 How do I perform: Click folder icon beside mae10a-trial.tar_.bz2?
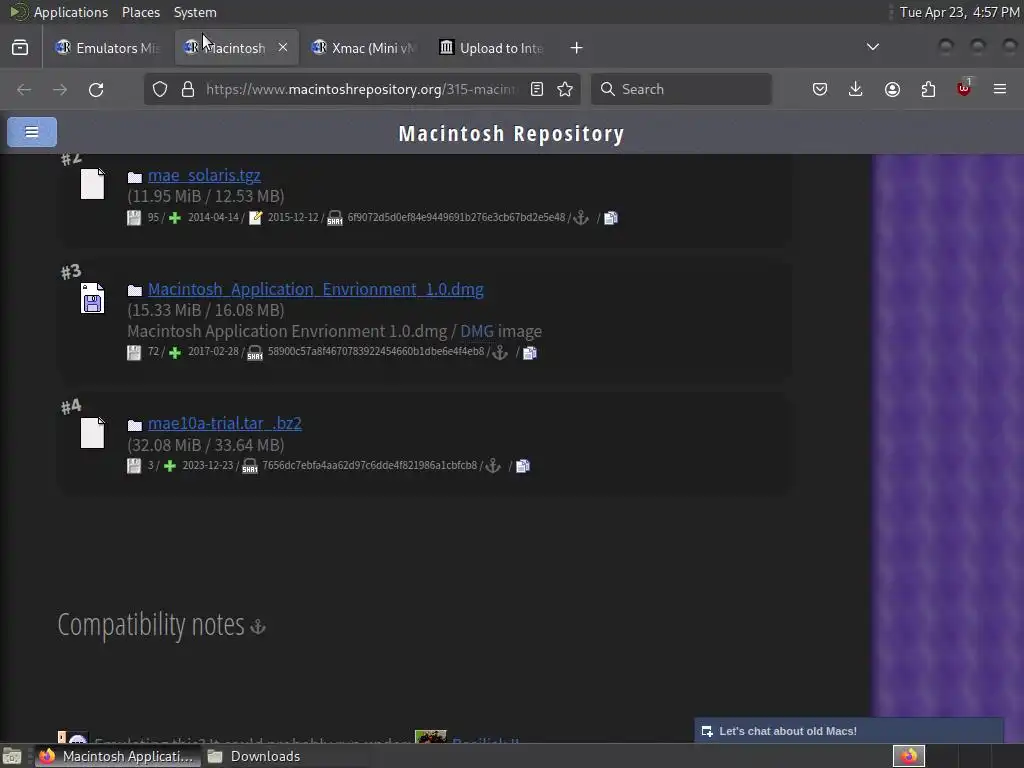135,425
